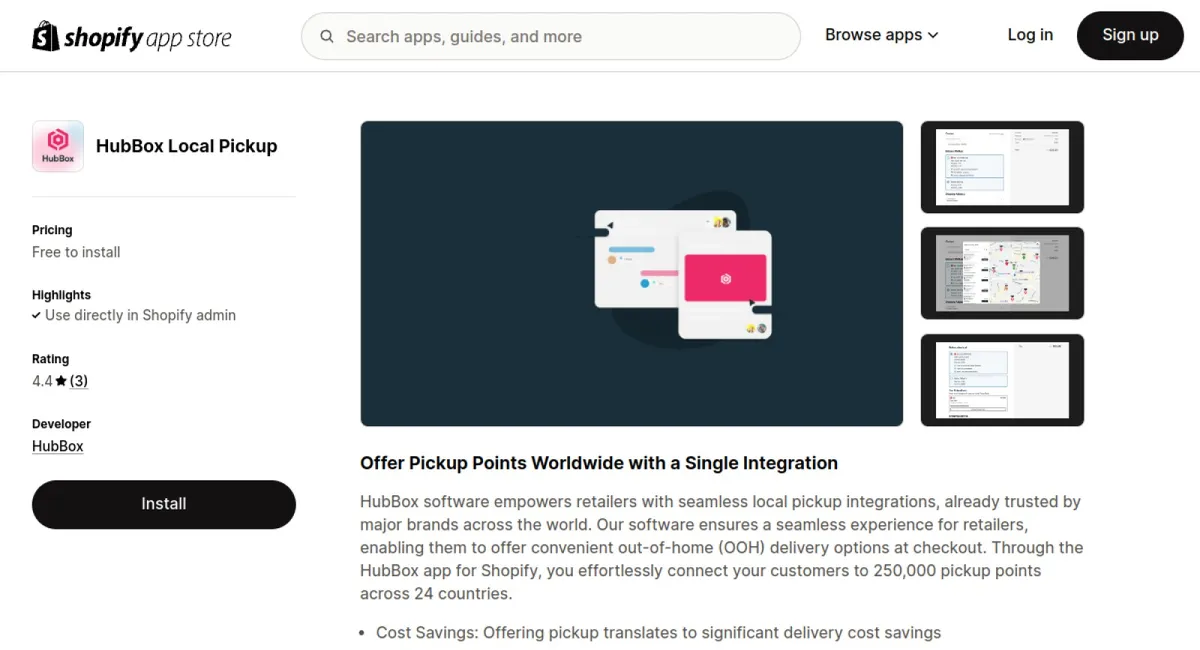
Task: Click the checkmark next to Use directly in Shopify admin
Action: click(x=36, y=315)
